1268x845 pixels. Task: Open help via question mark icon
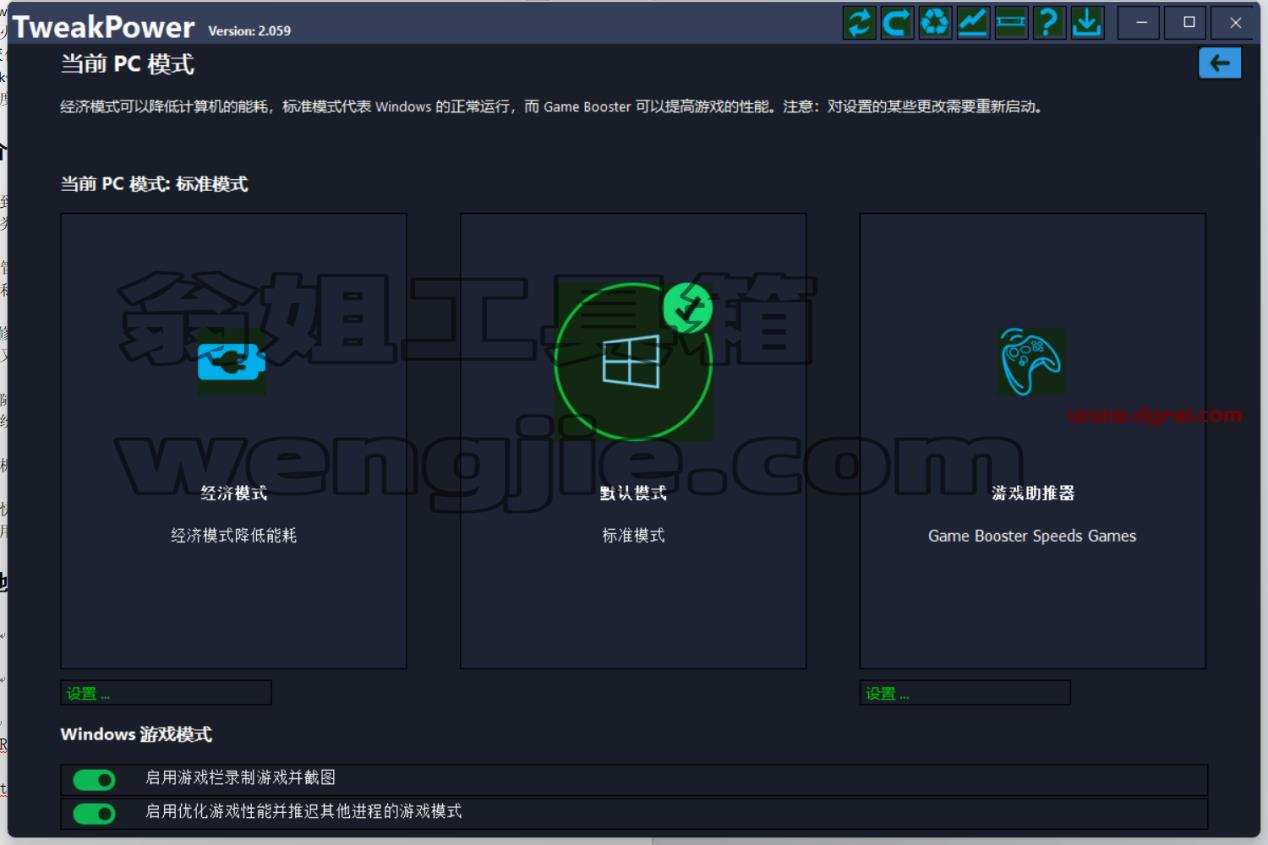1049,22
